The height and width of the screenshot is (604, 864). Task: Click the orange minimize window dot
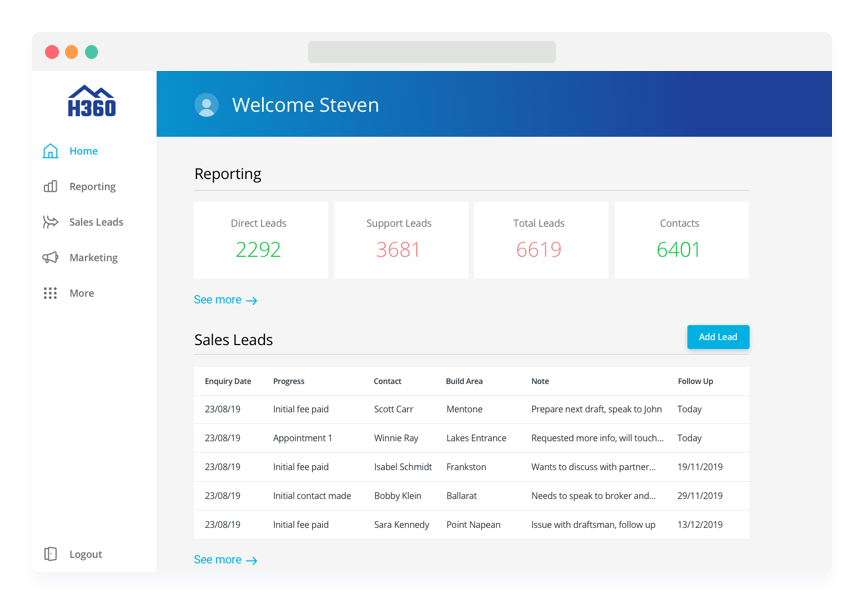click(x=72, y=52)
